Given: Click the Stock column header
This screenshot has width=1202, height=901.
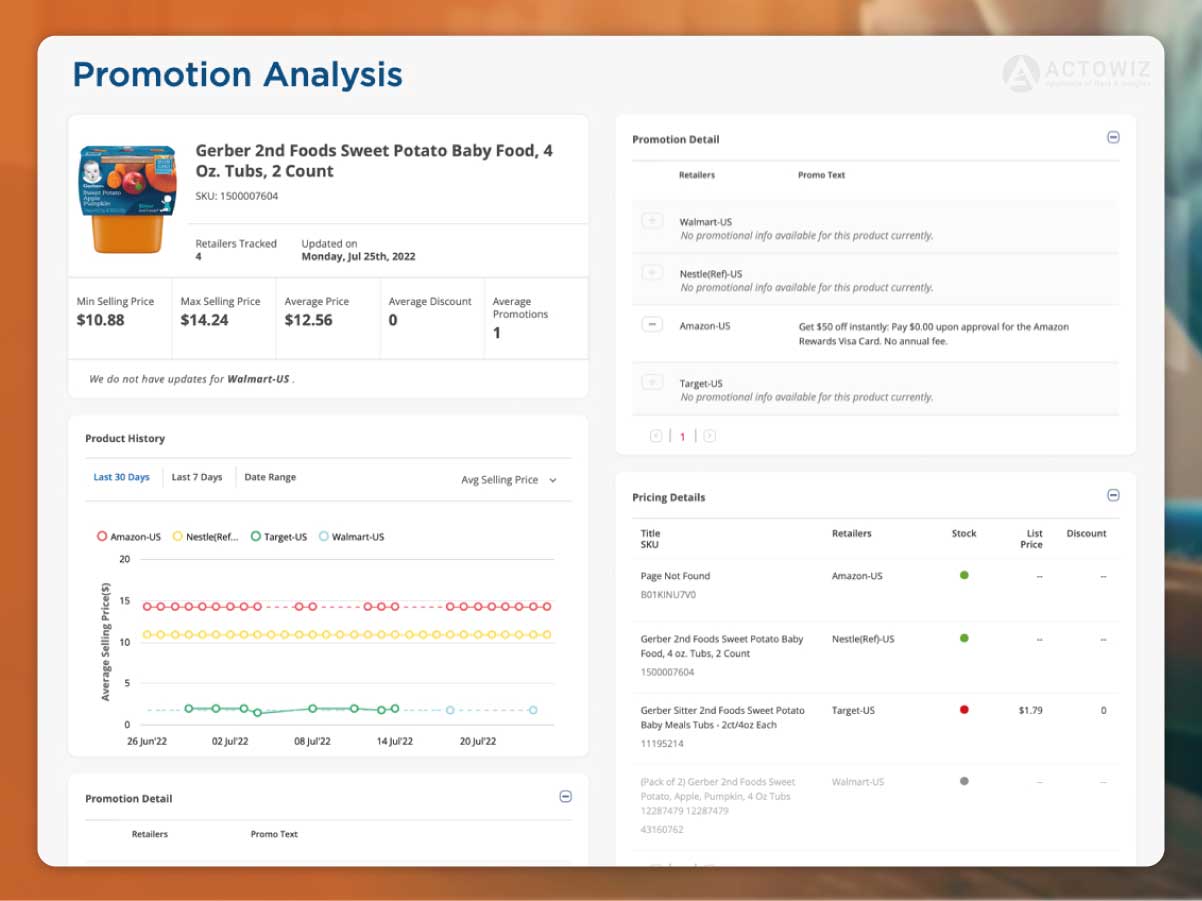Looking at the screenshot, I should tap(964, 533).
